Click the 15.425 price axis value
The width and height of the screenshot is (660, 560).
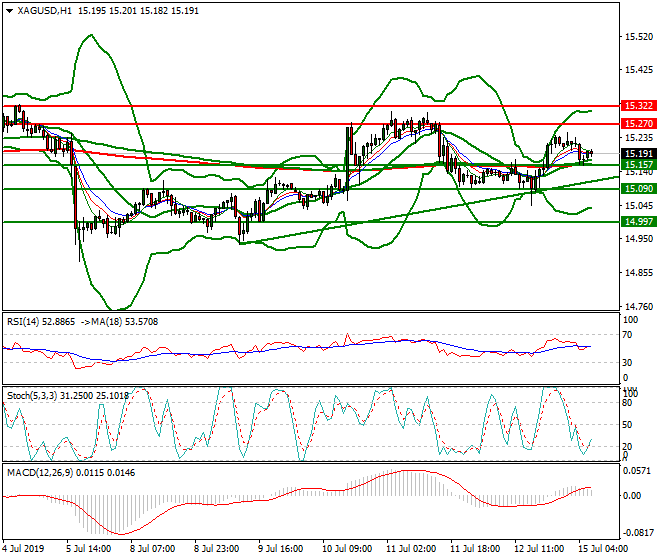639,70
